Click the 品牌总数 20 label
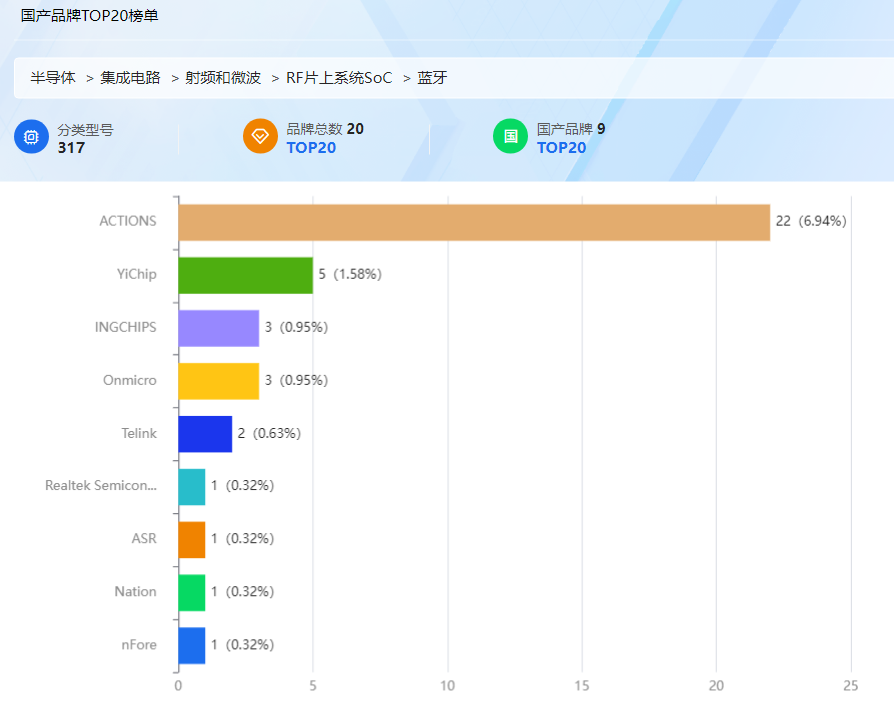Screen dimensions: 894x719 [x=325, y=129]
